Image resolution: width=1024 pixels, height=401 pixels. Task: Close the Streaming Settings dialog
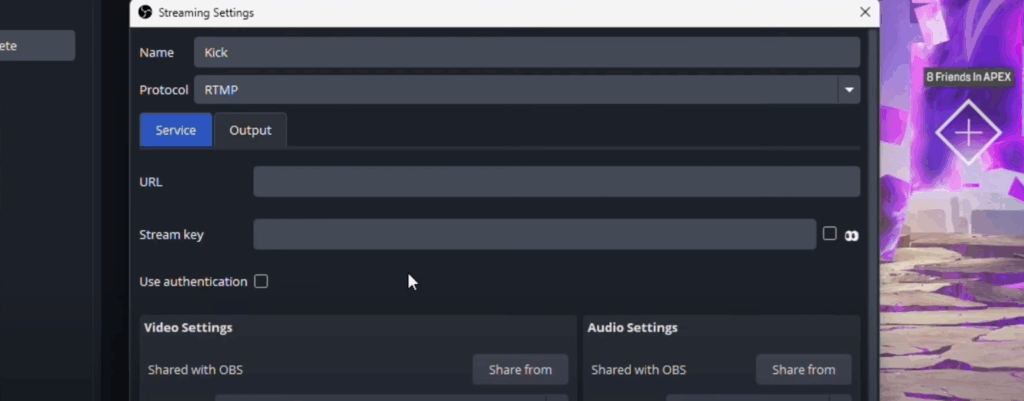coord(865,12)
